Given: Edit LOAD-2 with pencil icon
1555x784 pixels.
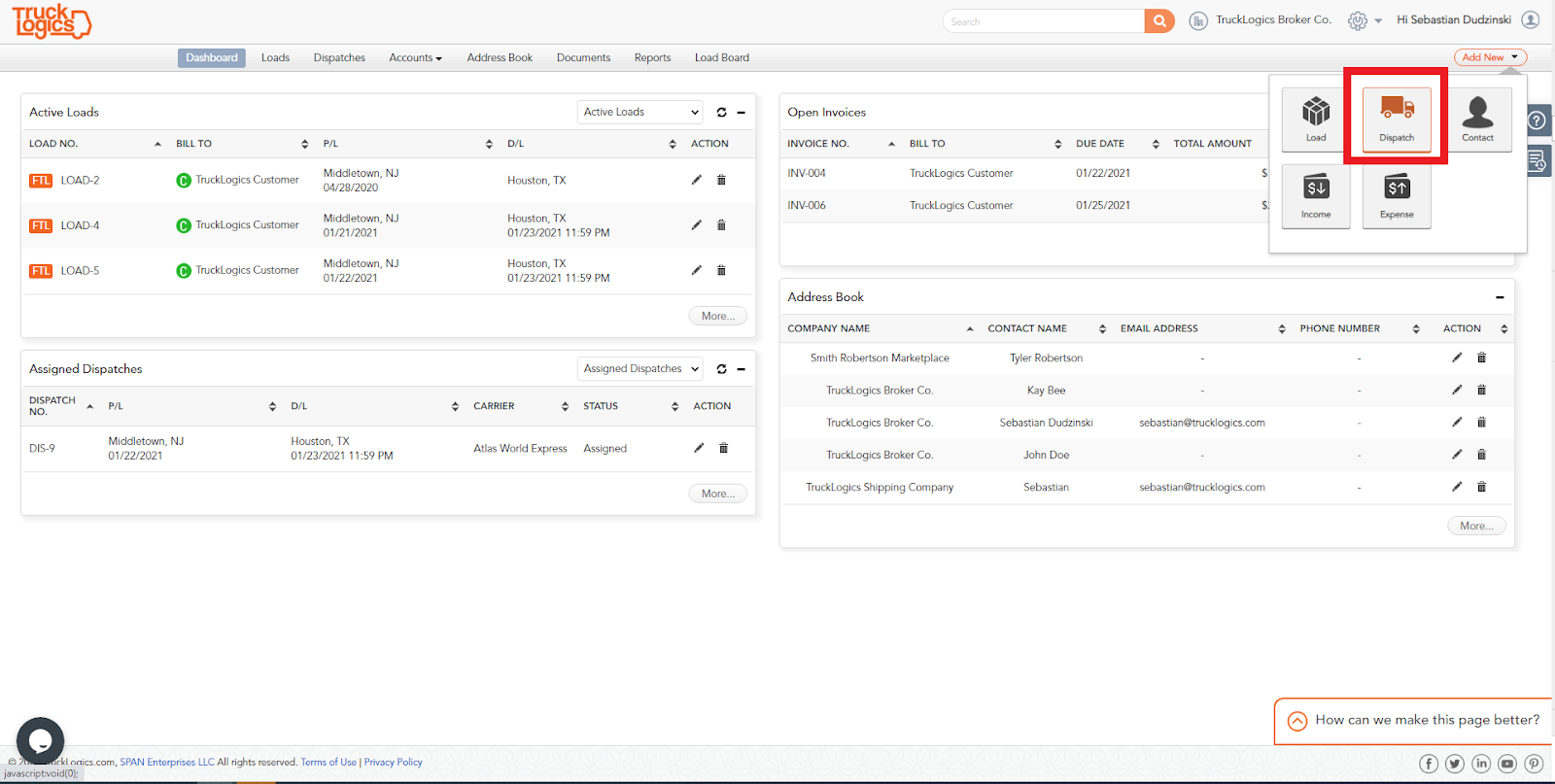Looking at the screenshot, I should [x=696, y=180].
